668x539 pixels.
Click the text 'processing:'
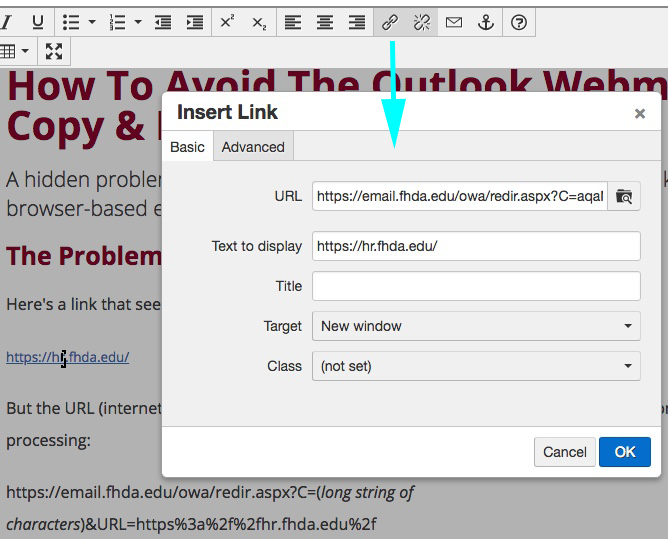click(49, 440)
